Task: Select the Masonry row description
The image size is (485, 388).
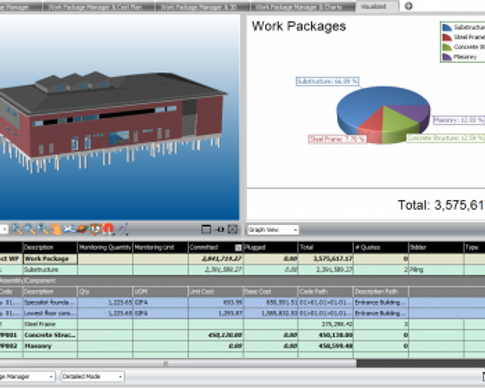Action: (x=50, y=346)
